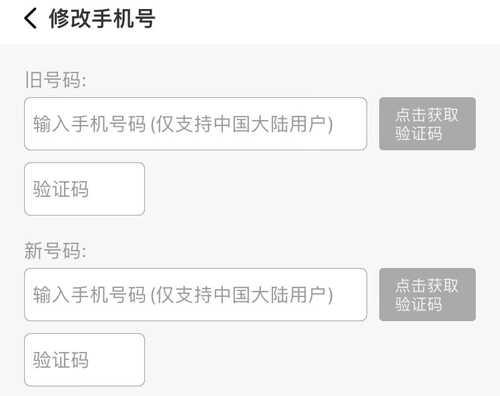The image size is (500, 396).
Task: Activate the gray button beside the 新号码 field
Action: [x=427, y=294]
